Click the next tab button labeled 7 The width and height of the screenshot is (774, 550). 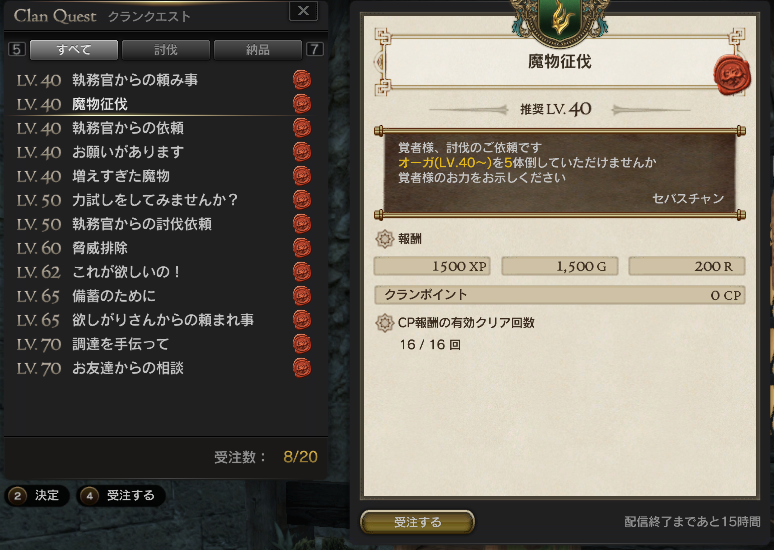coord(314,49)
